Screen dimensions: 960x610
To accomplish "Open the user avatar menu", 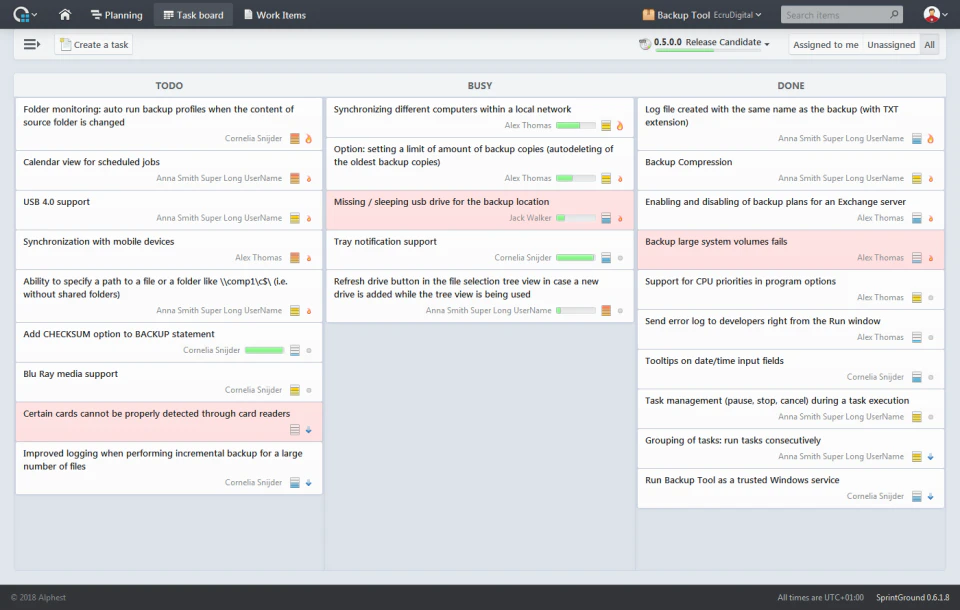I will tap(935, 14).
